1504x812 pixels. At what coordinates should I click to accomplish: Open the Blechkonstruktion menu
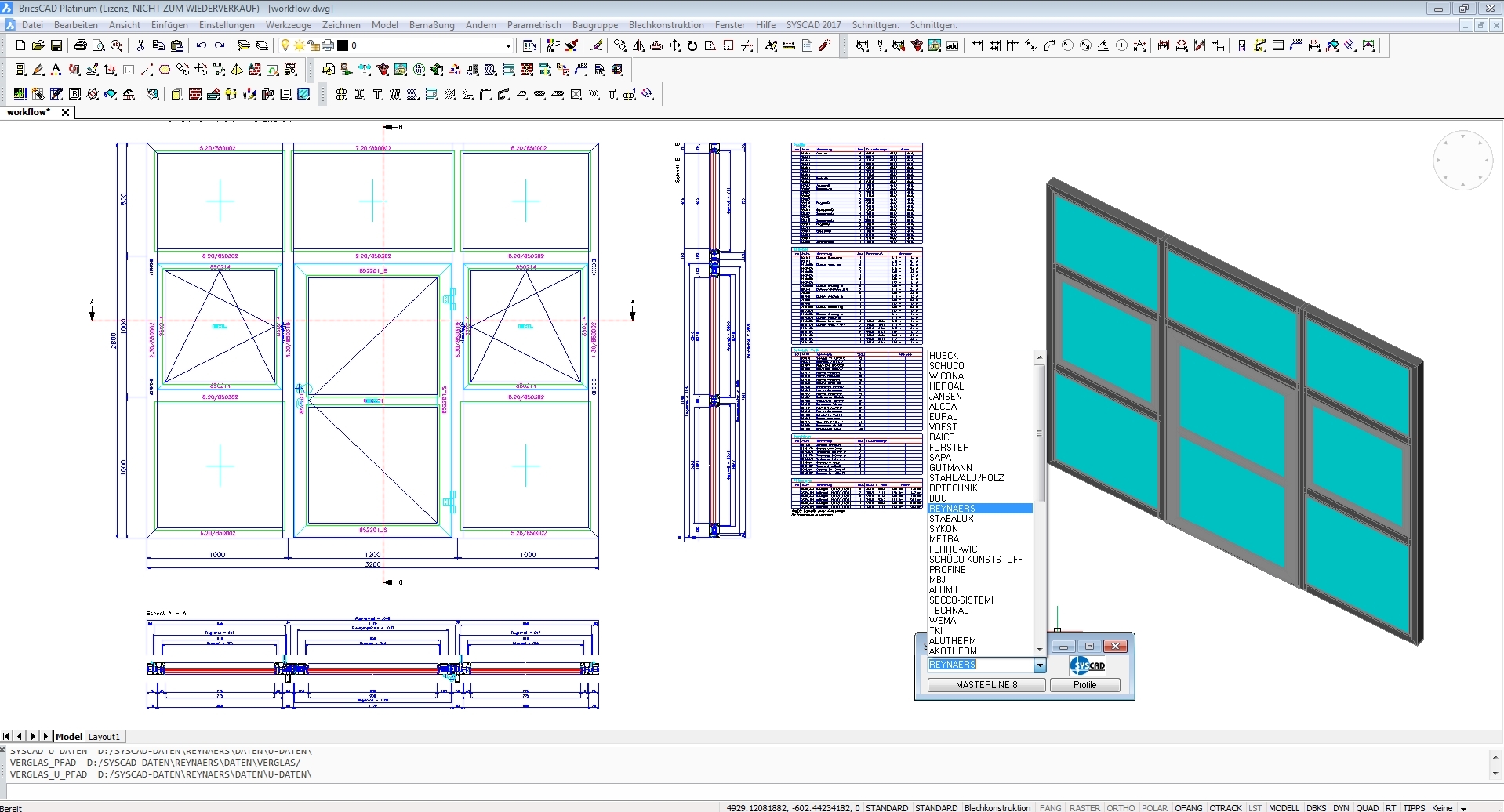click(x=666, y=25)
